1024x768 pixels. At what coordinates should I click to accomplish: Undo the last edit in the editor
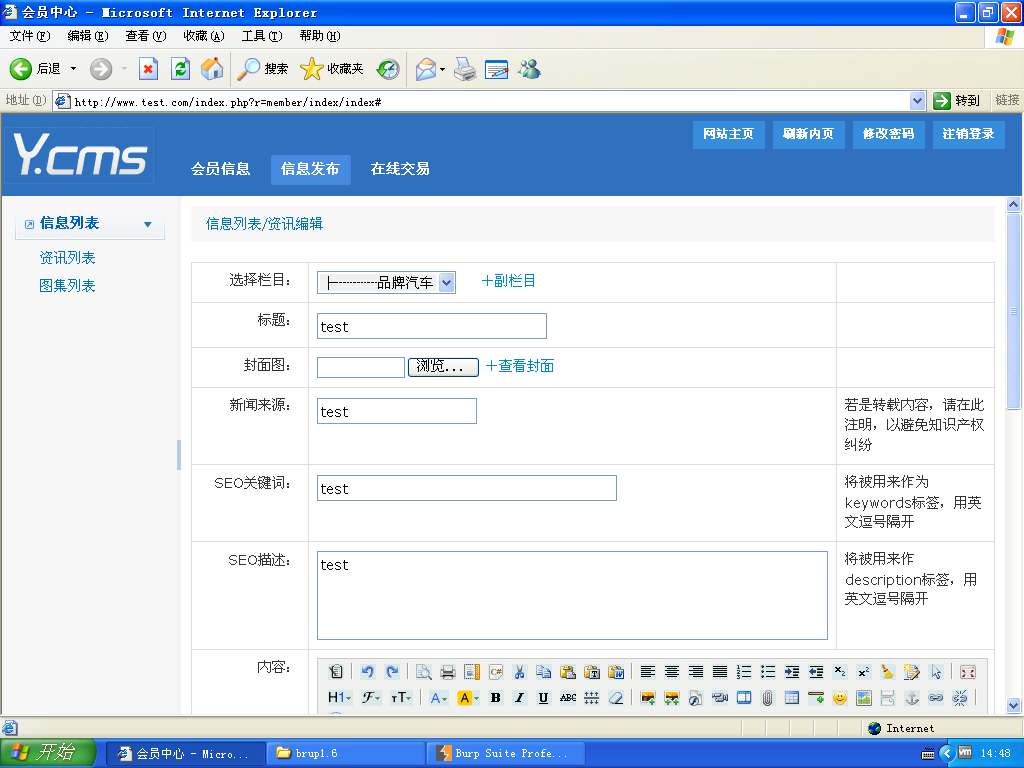coord(368,671)
